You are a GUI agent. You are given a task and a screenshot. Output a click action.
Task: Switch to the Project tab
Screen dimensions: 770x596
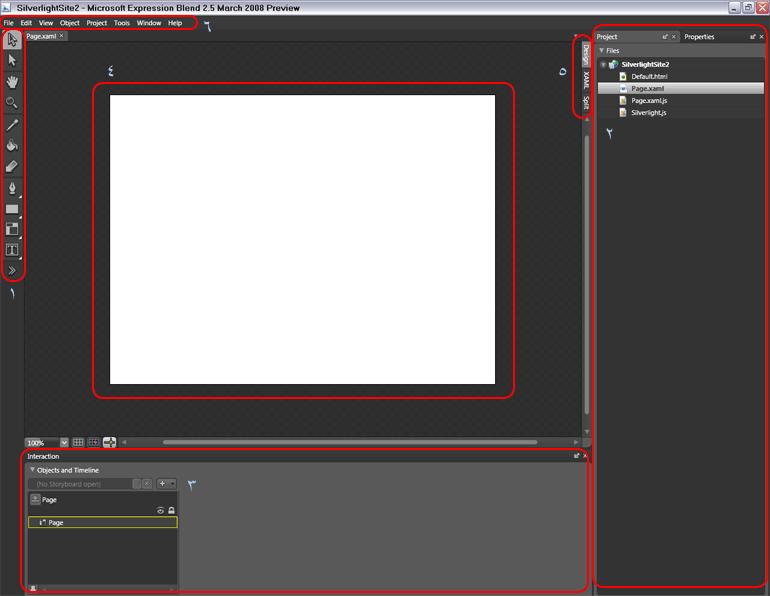[x=607, y=37]
